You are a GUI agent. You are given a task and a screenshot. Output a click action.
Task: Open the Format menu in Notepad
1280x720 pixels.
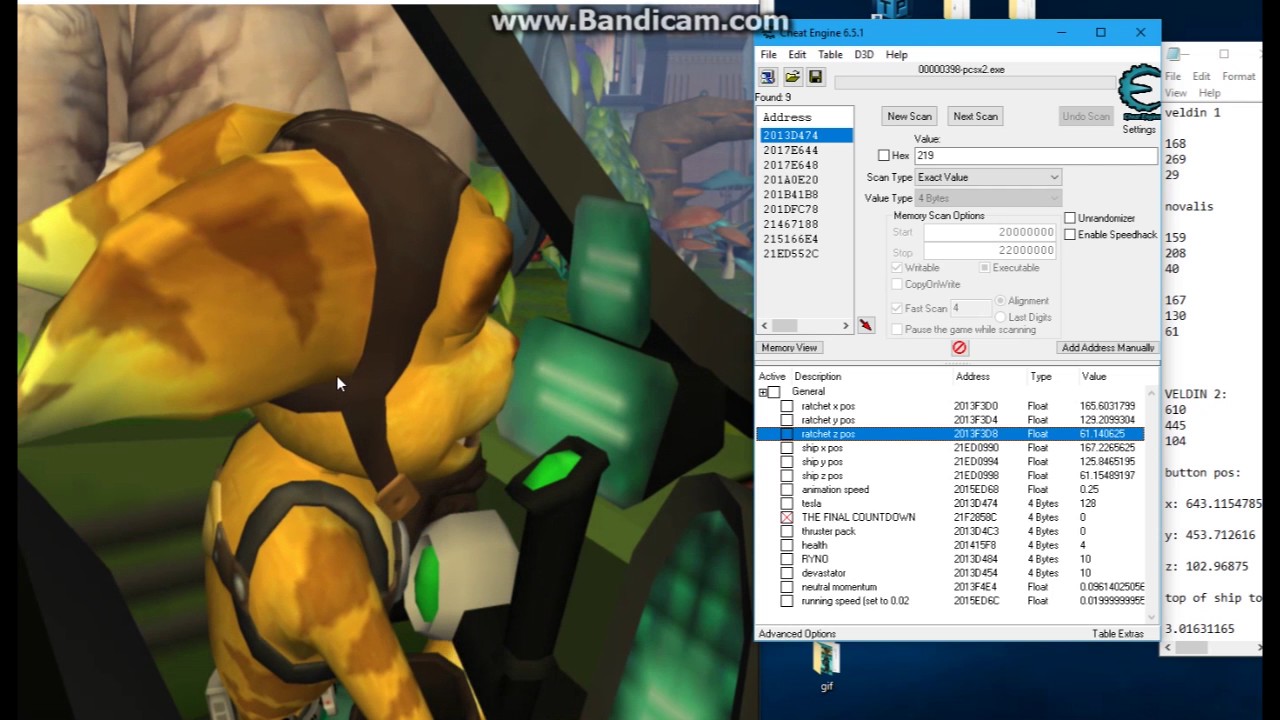(1238, 76)
